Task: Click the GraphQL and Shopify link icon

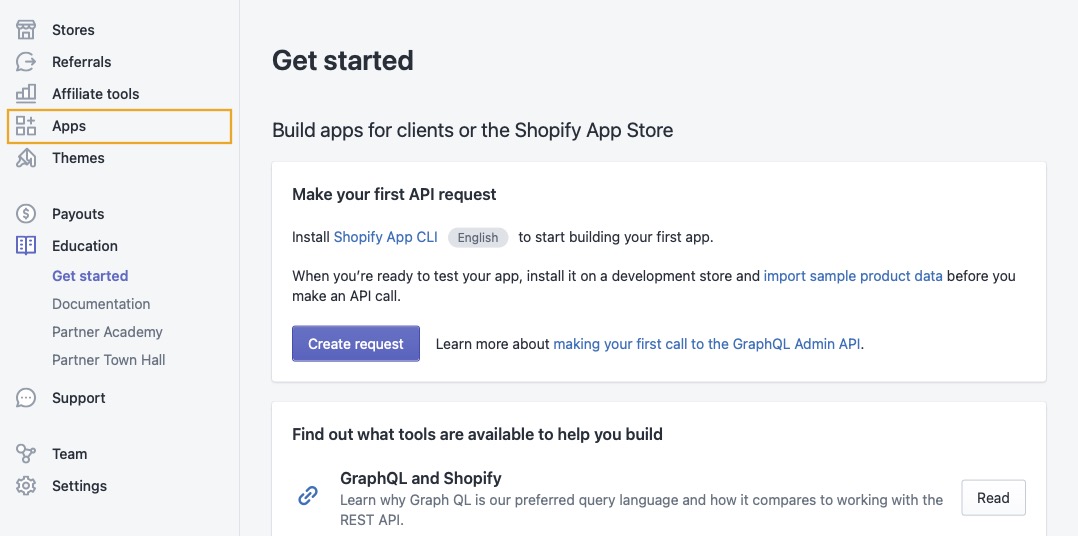Action: pos(308,495)
